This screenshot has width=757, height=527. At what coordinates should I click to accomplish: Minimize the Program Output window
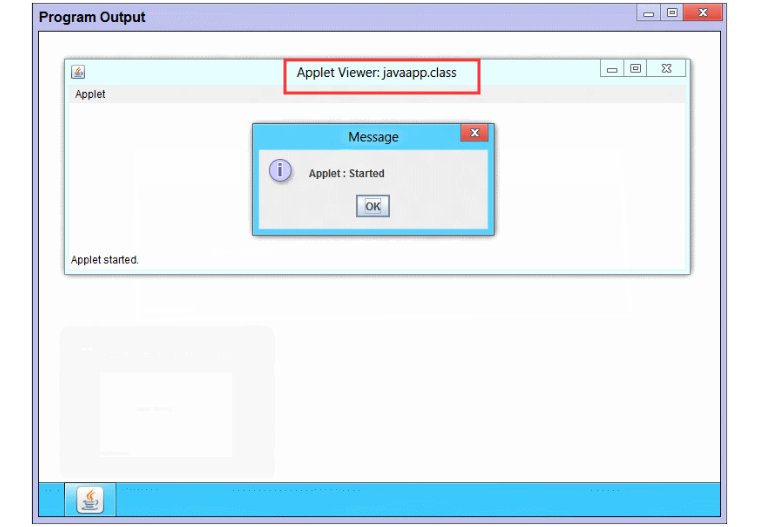tap(649, 14)
